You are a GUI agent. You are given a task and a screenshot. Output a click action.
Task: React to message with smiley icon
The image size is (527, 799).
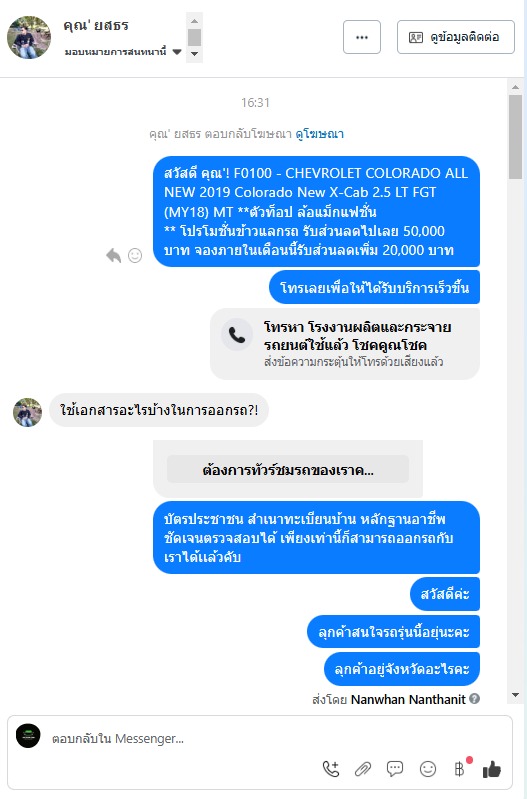pos(135,255)
